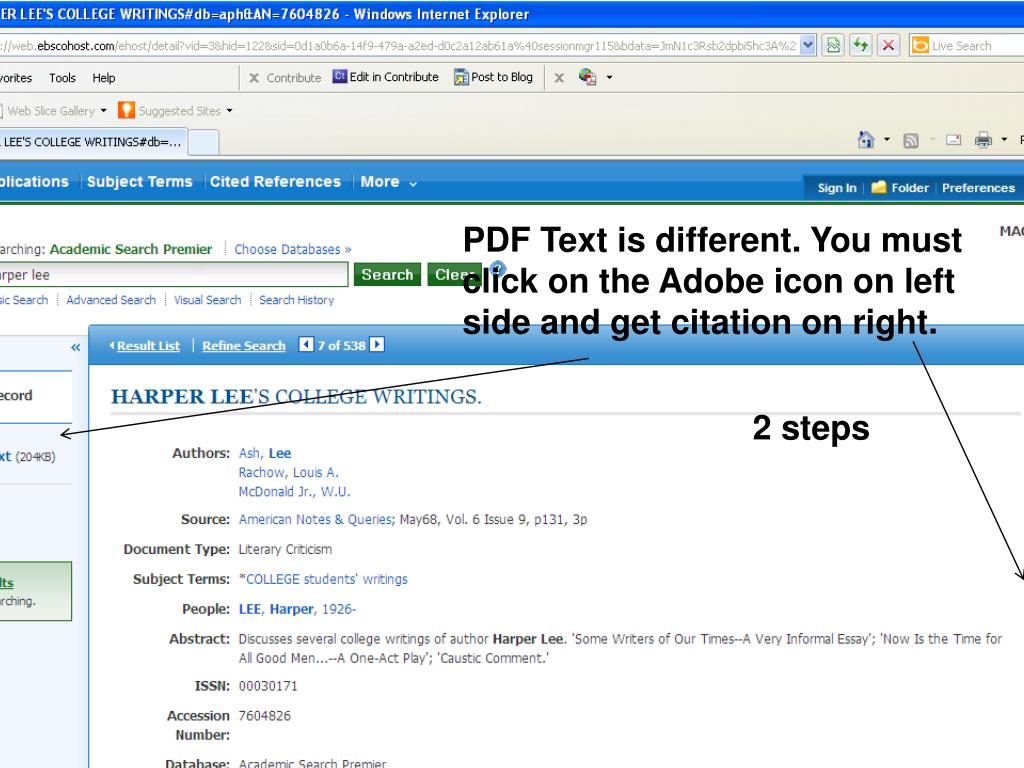Open the Web Slice Gallery dropdown
The width and height of the screenshot is (1024, 768).
(103, 110)
